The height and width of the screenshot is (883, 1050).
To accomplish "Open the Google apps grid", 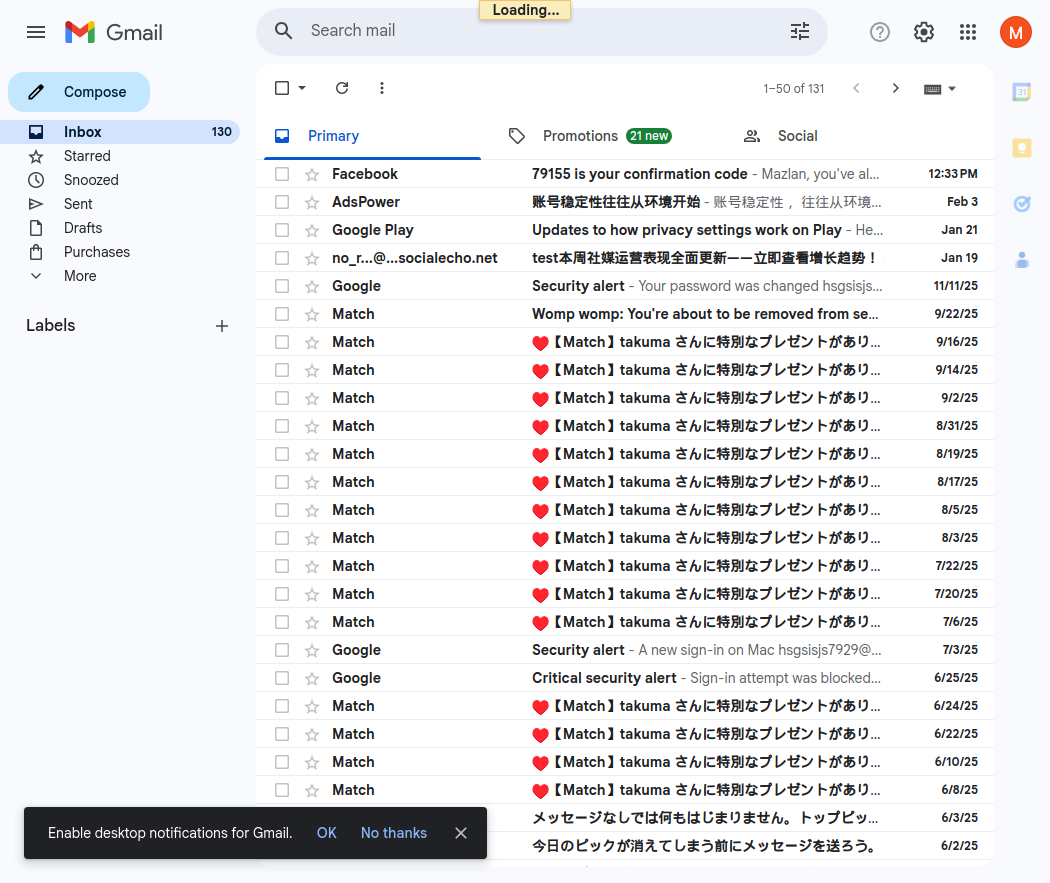I will tap(968, 32).
